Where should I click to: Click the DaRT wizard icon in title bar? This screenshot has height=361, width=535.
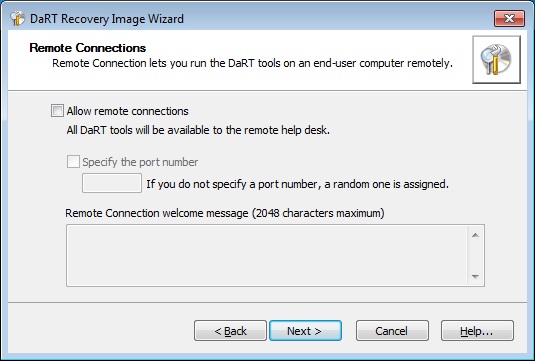(x=17, y=18)
